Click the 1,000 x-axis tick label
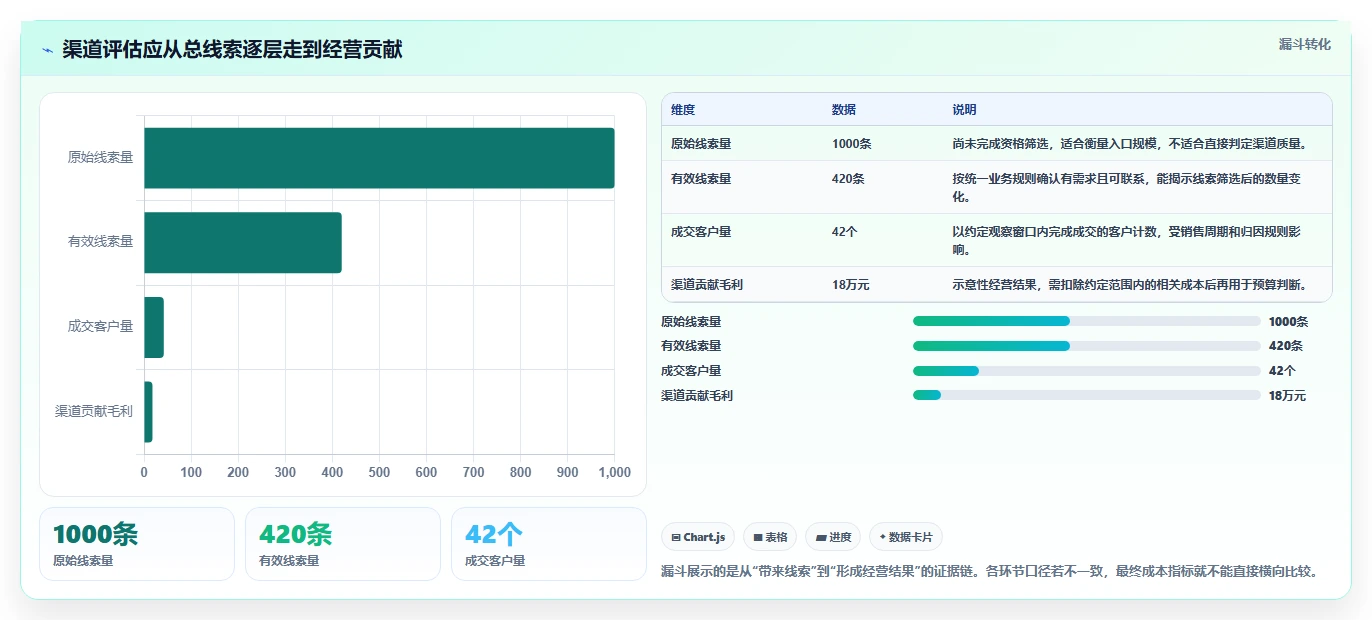1372x620 pixels. pyautogui.click(x=614, y=472)
